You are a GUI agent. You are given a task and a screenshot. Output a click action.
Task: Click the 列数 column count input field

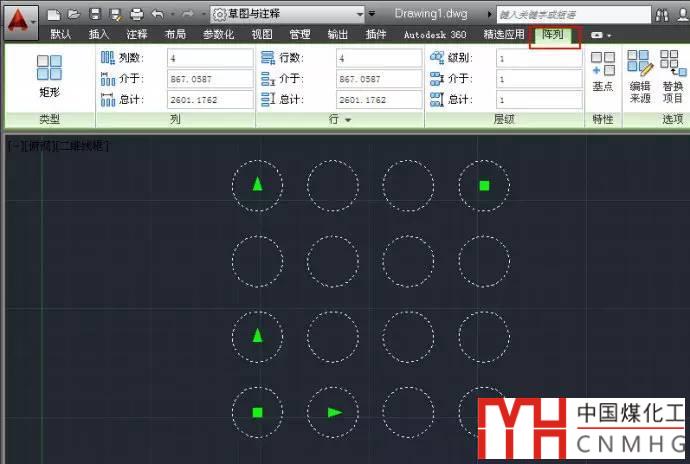pyautogui.click(x=210, y=58)
